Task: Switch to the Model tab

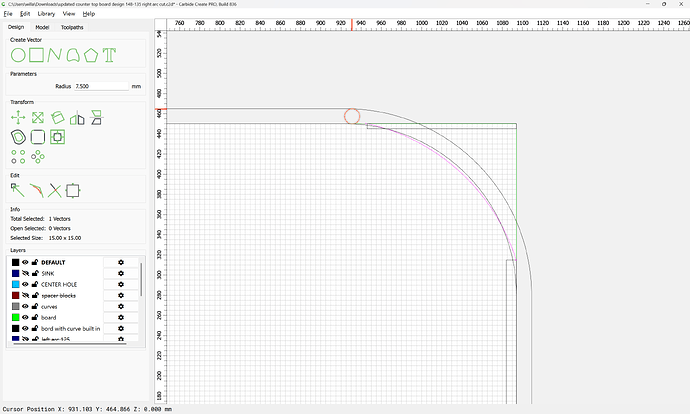Action: click(42, 27)
